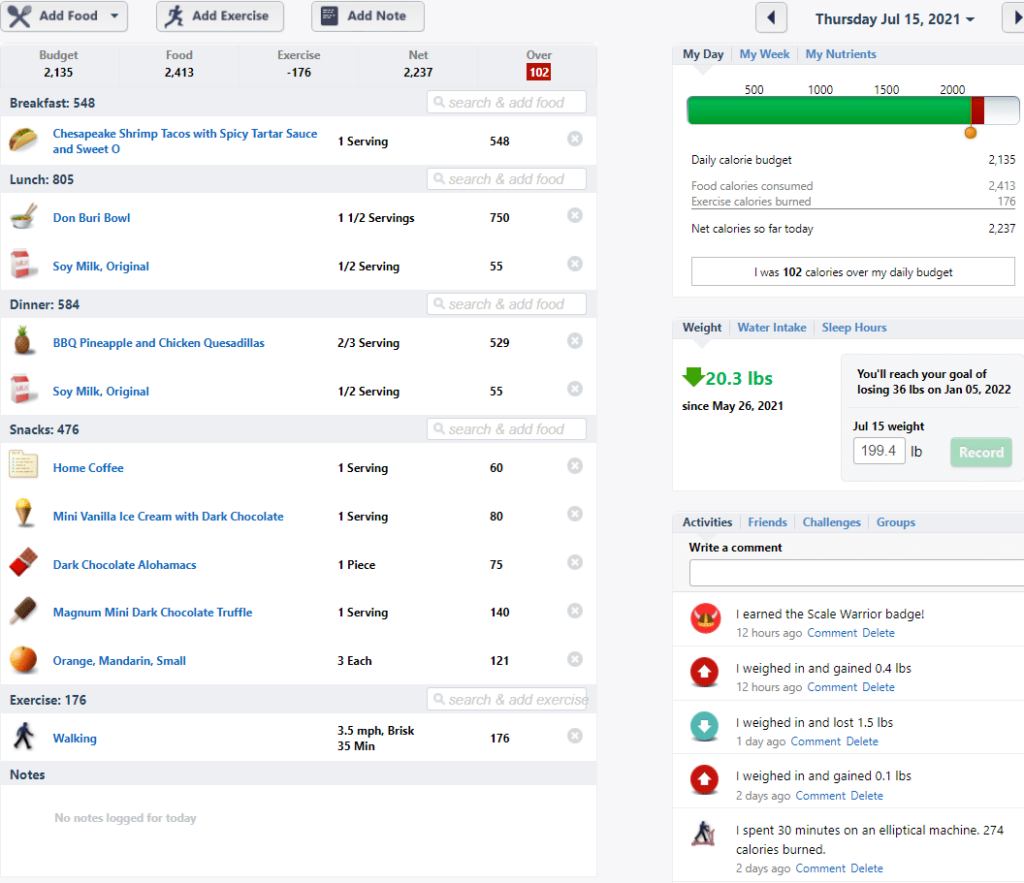Delete the Home Coffee snack entry
This screenshot has height=883, width=1024.
click(x=575, y=466)
